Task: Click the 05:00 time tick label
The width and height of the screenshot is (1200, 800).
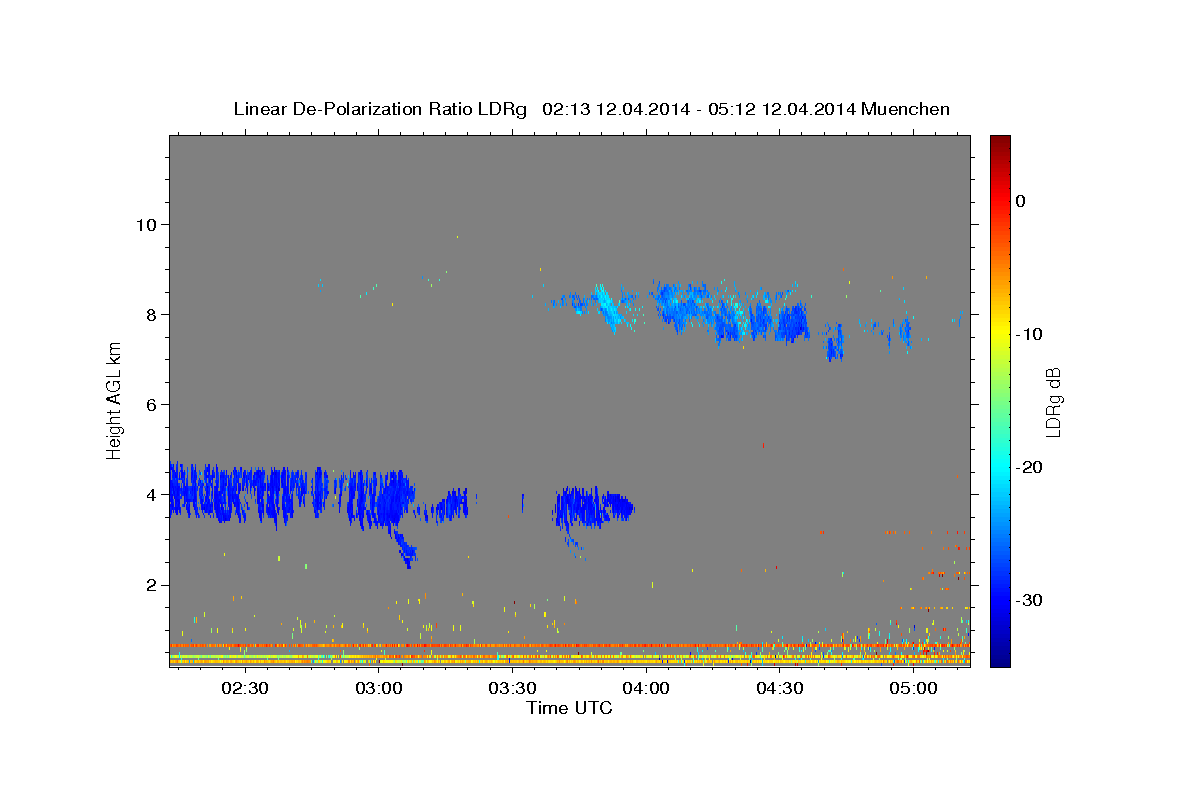Action: 913,688
